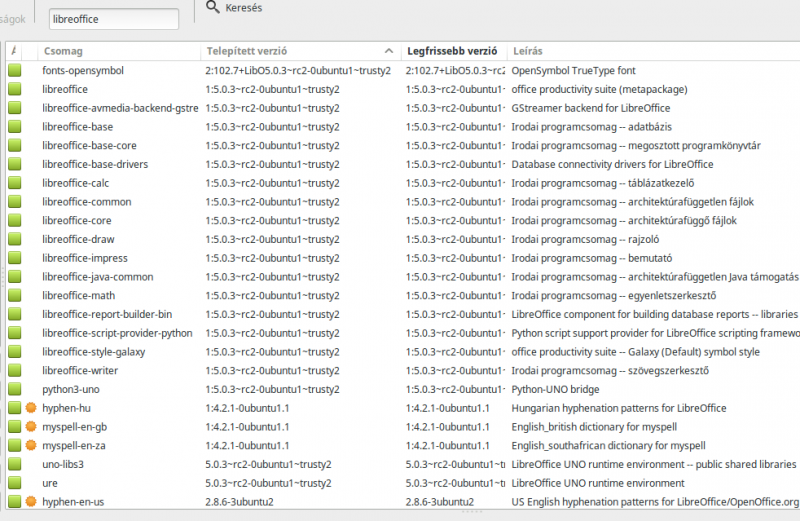The width and height of the screenshot is (800, 521).
Task: Toggle status box for libreoffice-core
Action: tap(15, 220)
